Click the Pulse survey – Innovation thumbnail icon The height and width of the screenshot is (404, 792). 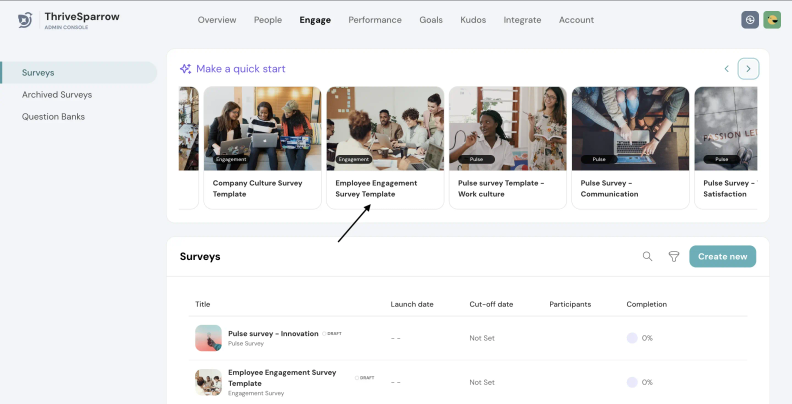208,338
